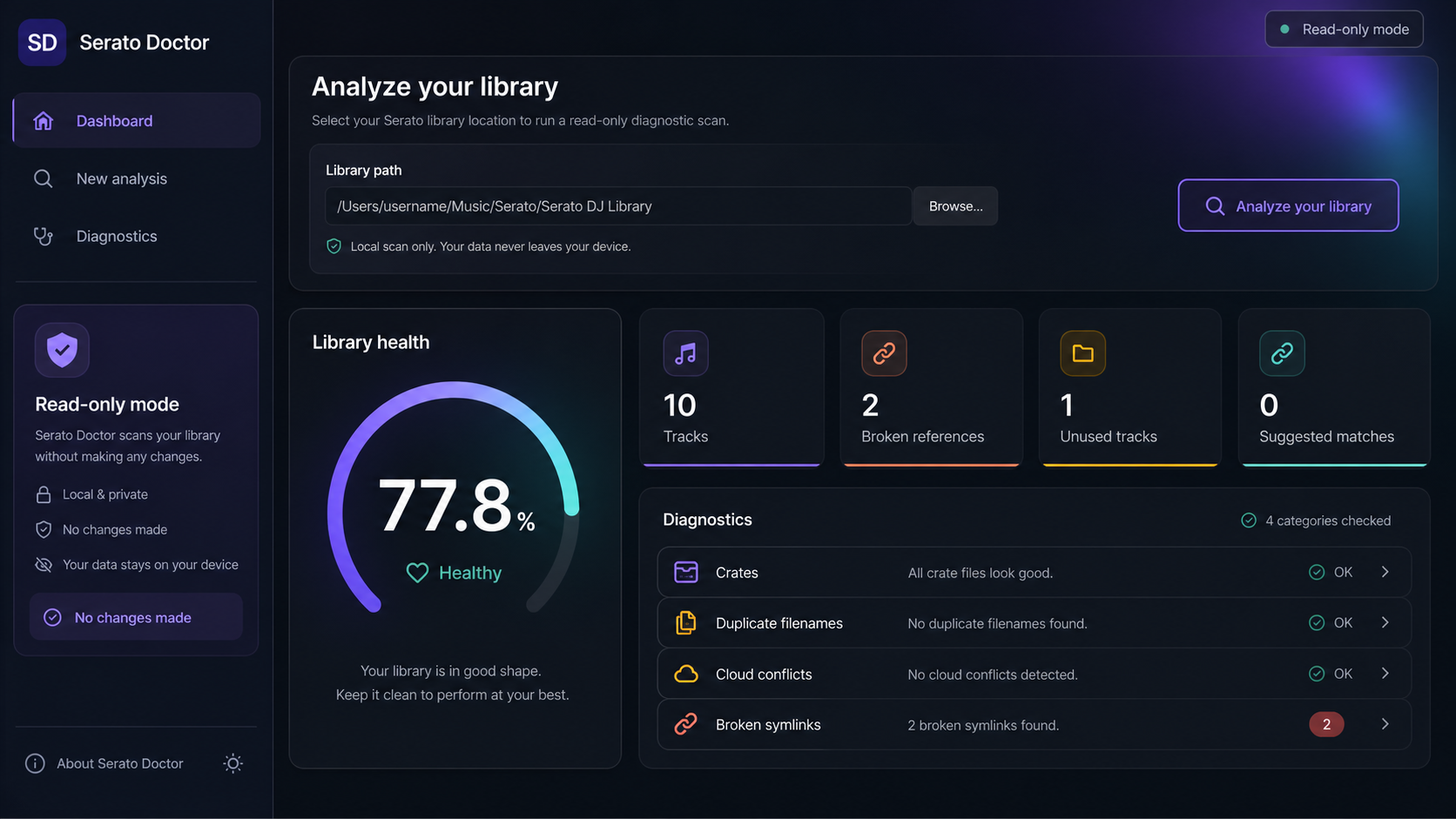Screen dimensions: 1456x819
Task: Select the 1 Unused tracks stat card
Action: pyautogui.click(x=1130, y=388)
